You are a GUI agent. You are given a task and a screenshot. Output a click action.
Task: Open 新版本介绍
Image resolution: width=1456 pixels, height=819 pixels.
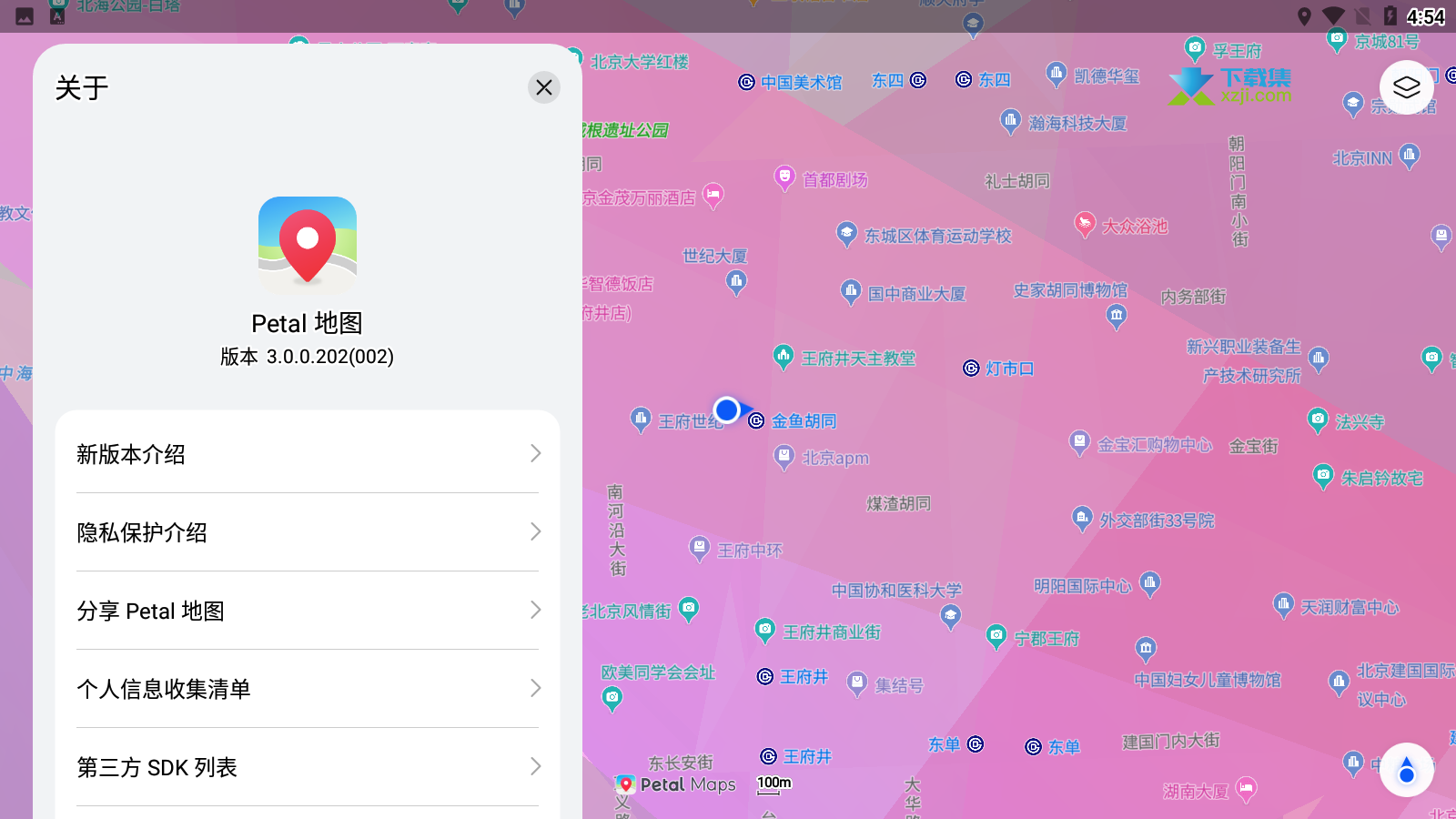pyautogui.click(x=308, y=454)
